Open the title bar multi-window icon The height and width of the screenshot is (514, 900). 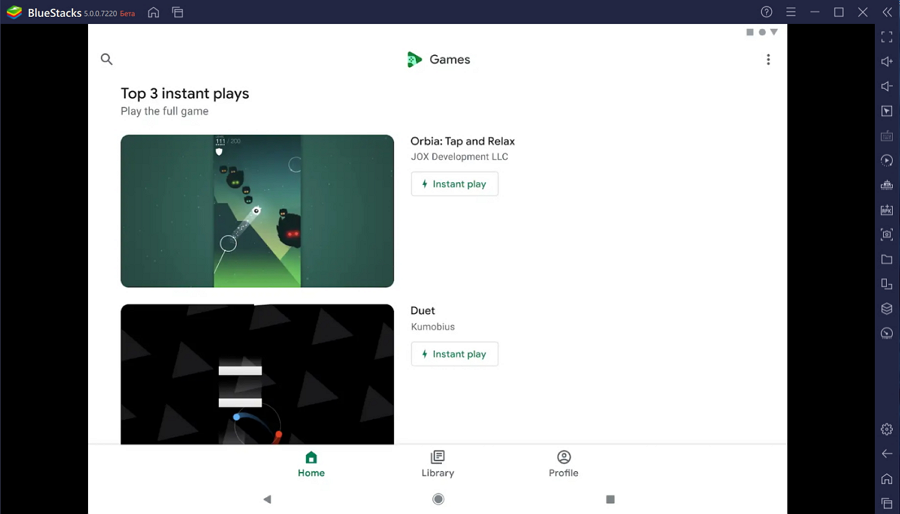click(177, 12)
